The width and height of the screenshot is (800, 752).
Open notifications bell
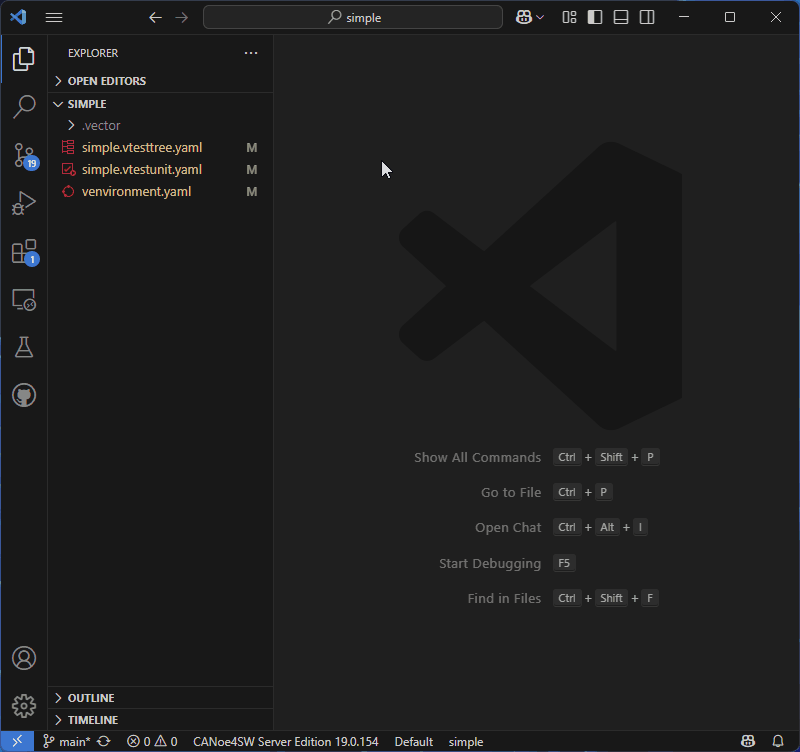coord(778,741)
